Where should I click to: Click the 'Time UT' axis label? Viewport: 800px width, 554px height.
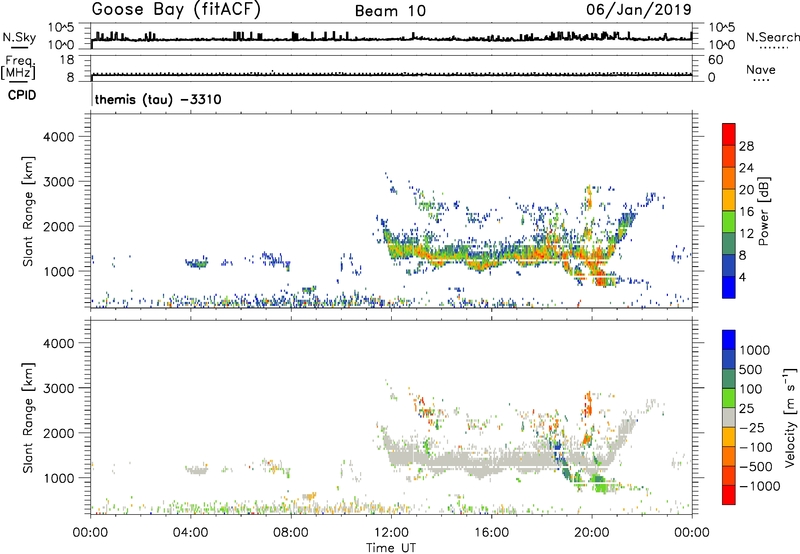(x=391, y=547)
